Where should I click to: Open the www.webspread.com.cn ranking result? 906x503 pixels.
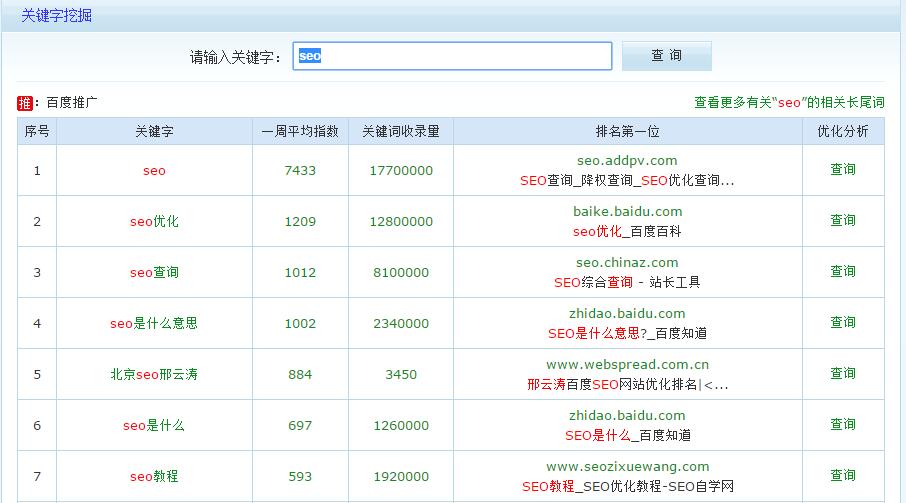[627, 365]
